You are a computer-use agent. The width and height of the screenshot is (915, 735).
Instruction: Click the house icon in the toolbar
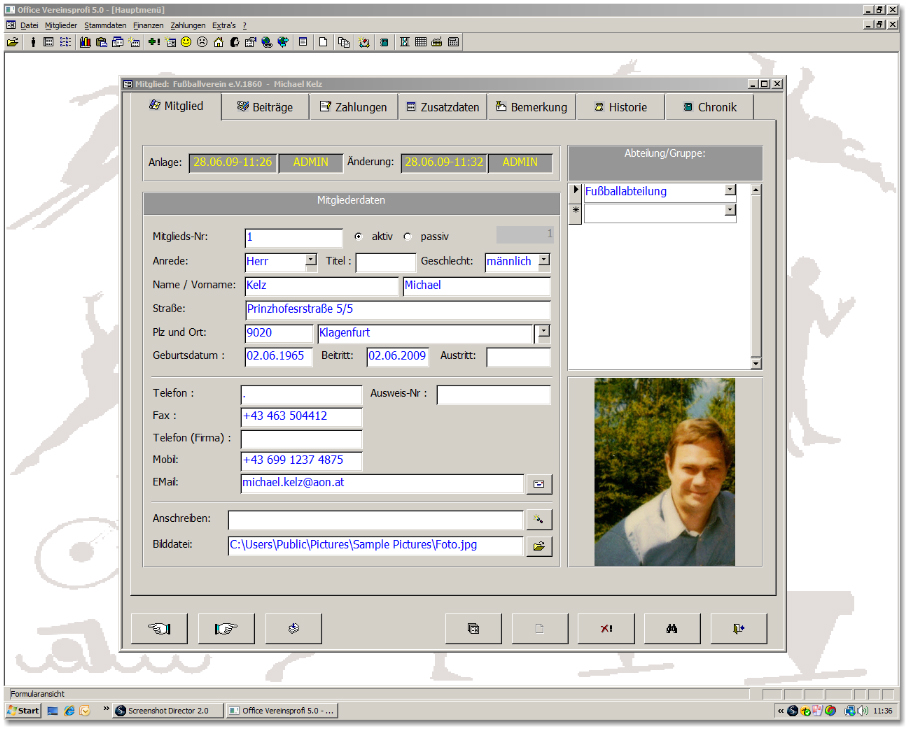tap(218, 42)
